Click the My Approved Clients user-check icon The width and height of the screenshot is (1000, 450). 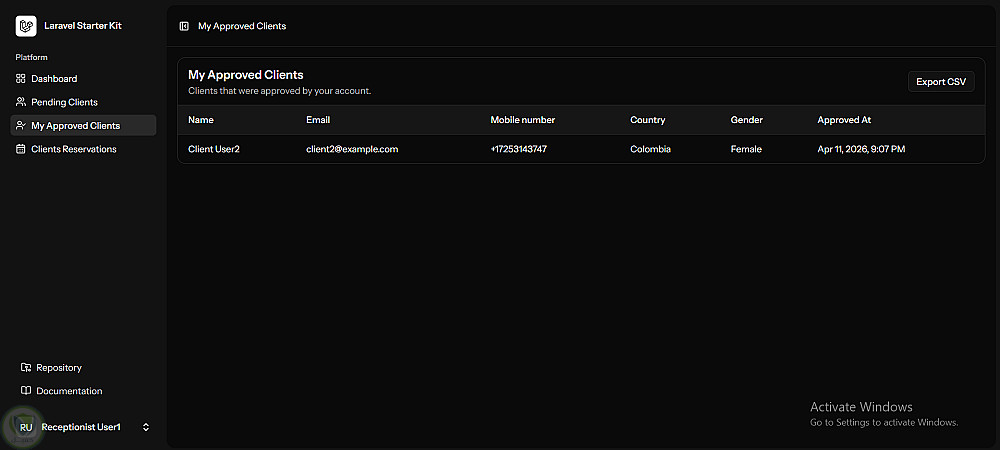tap(21, 126)
